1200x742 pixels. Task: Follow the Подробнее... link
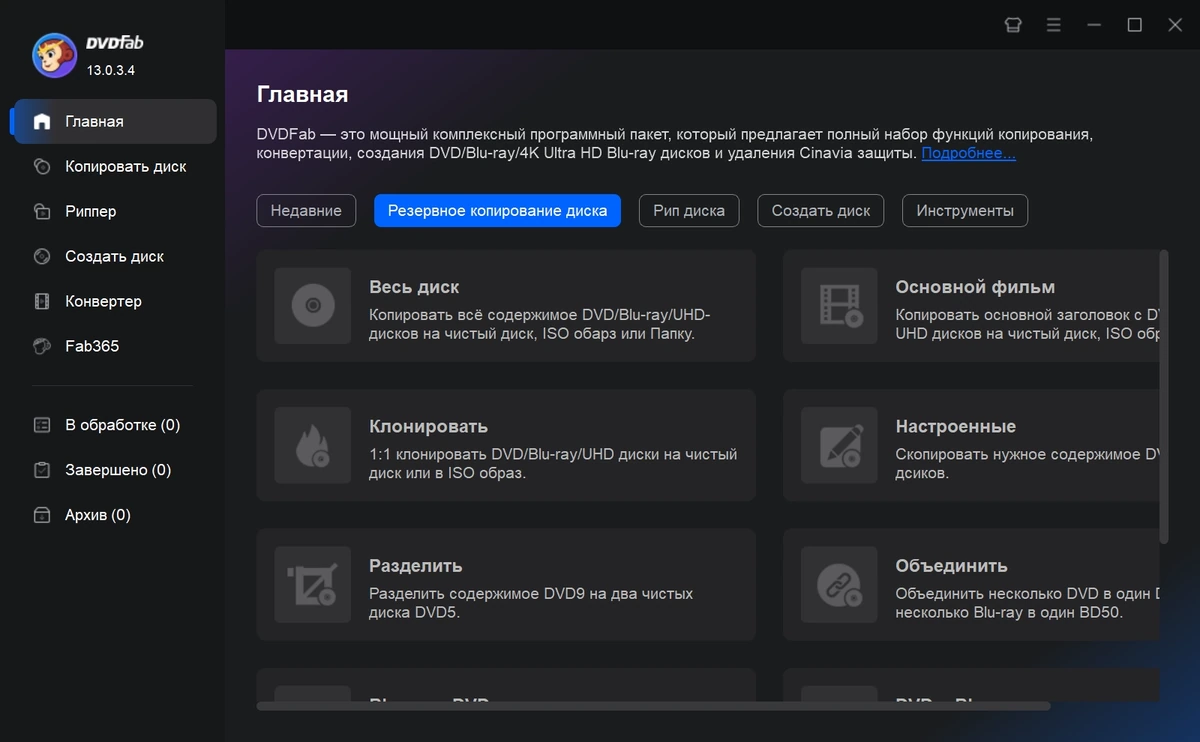[x=968, y=154]
